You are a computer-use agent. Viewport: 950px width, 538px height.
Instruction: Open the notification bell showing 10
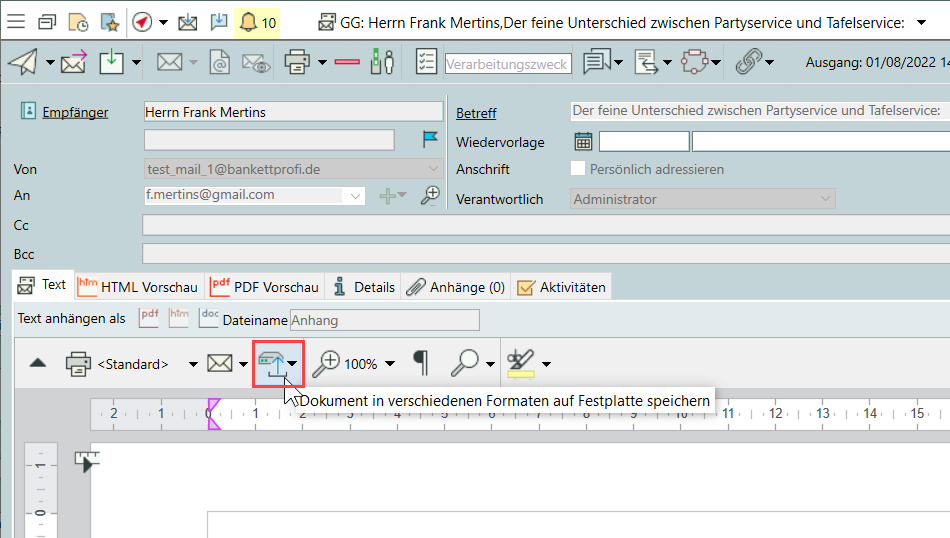point(257,22)
